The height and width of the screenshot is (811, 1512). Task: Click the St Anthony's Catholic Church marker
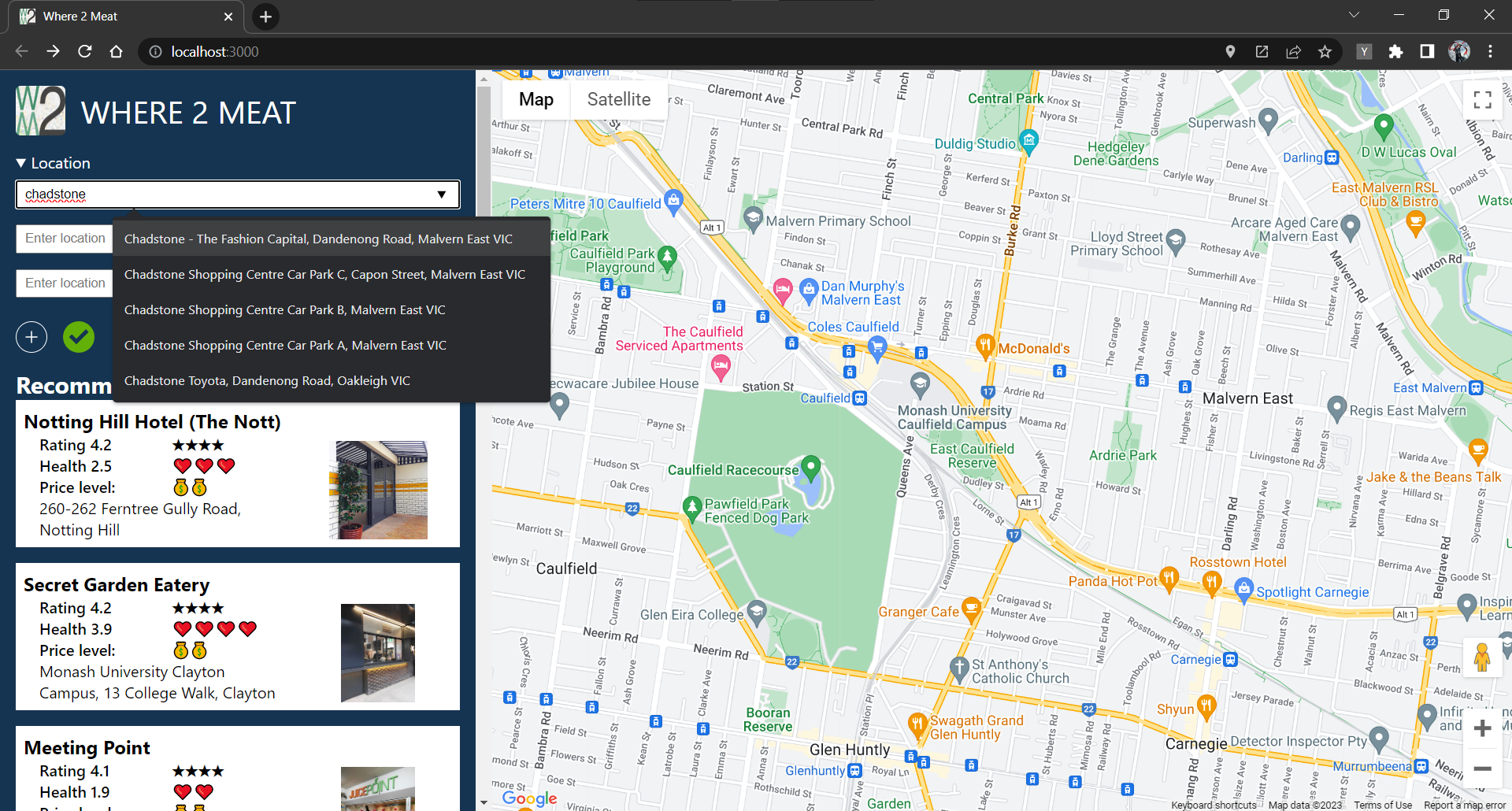(959, 668)
